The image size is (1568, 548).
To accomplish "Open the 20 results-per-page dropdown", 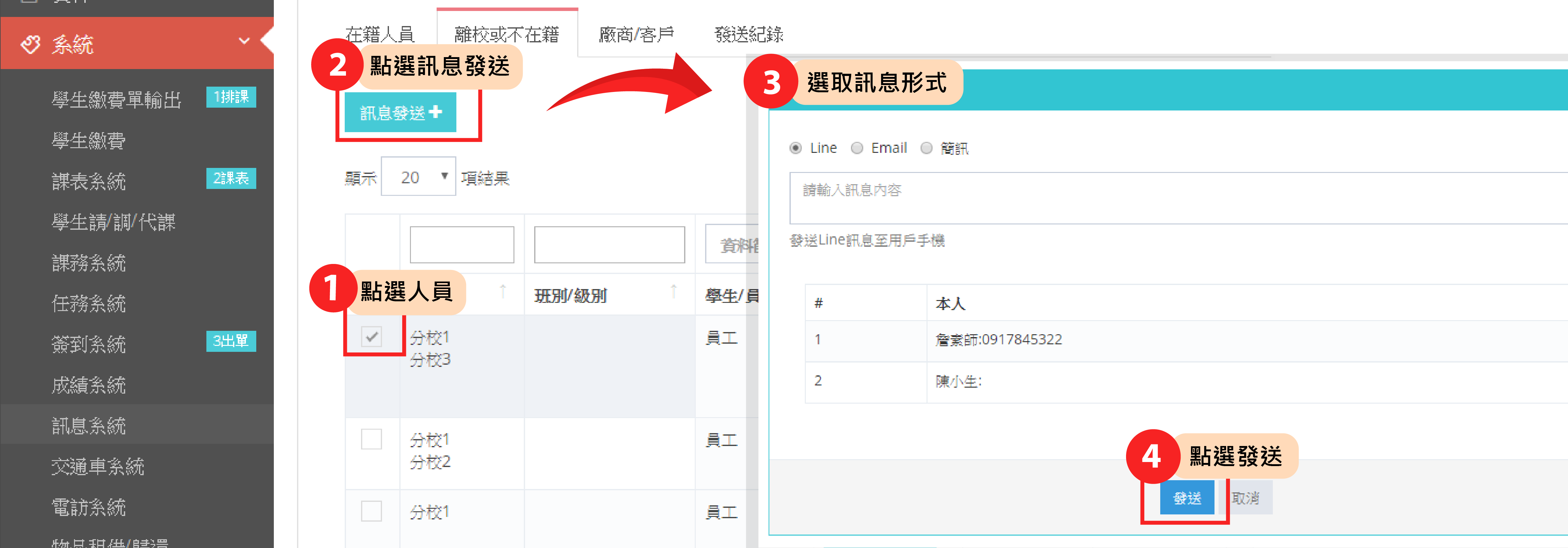I will pos(419,177).
